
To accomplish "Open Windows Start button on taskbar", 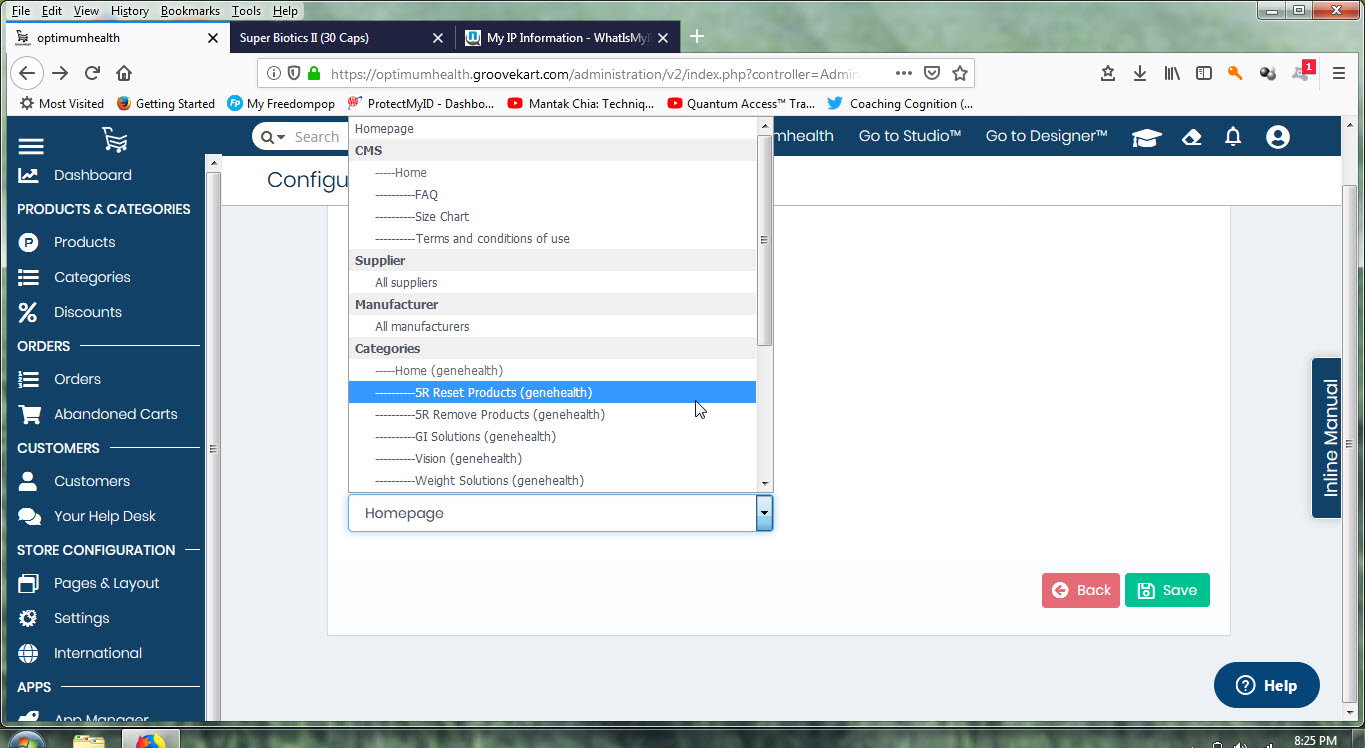I will (26, 740).
